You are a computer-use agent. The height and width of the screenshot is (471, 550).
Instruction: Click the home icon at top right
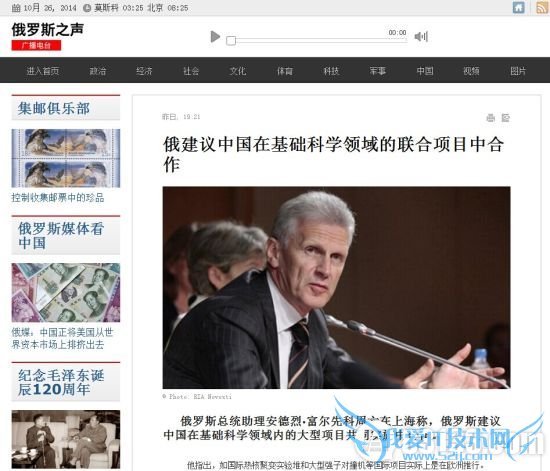(x=518, y=7)
